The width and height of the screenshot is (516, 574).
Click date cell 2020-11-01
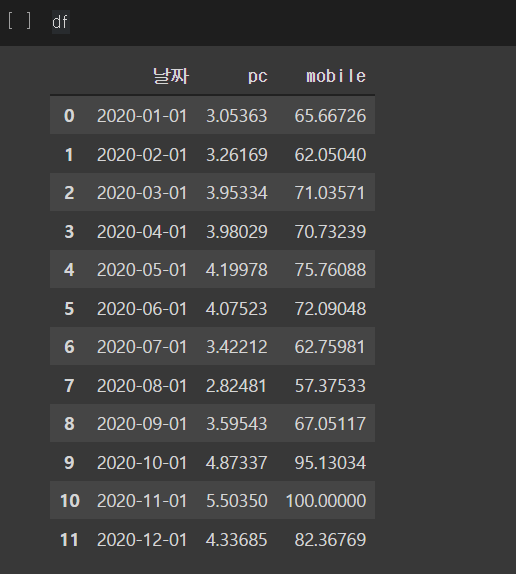pos(142,500)
